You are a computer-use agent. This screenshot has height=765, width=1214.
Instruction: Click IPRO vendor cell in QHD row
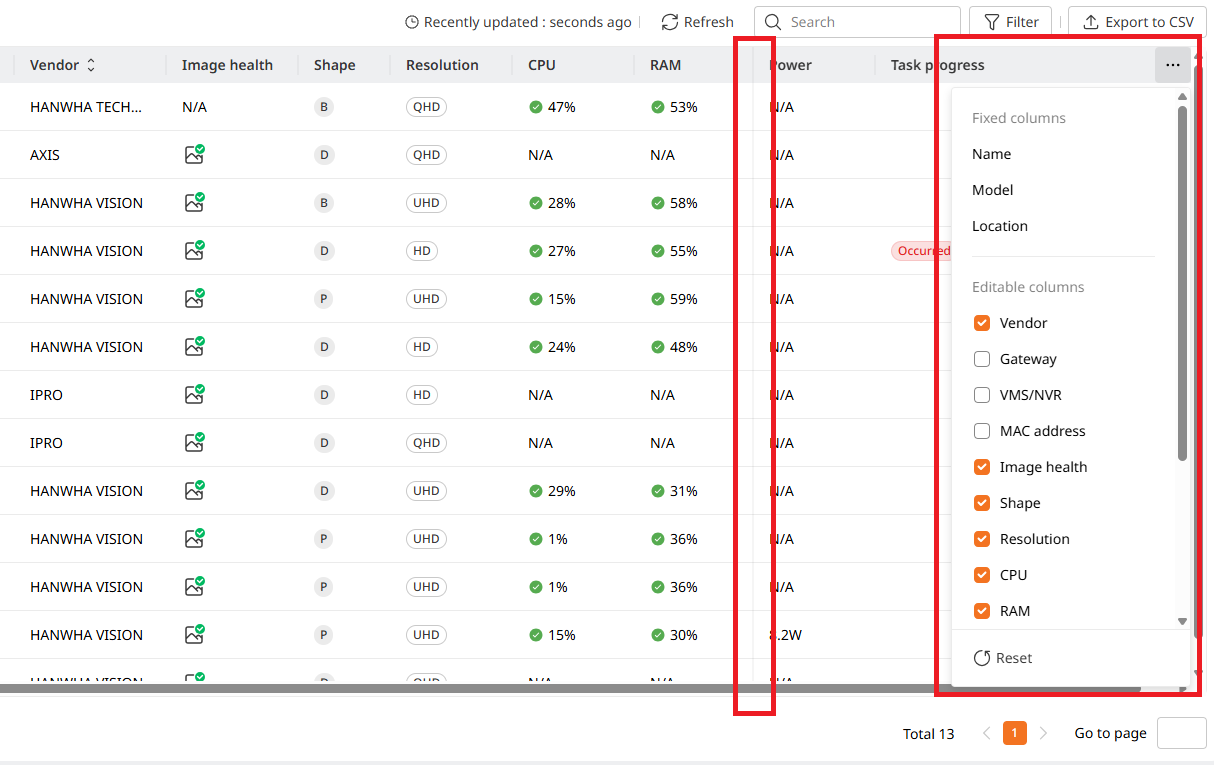coord(46,443)
